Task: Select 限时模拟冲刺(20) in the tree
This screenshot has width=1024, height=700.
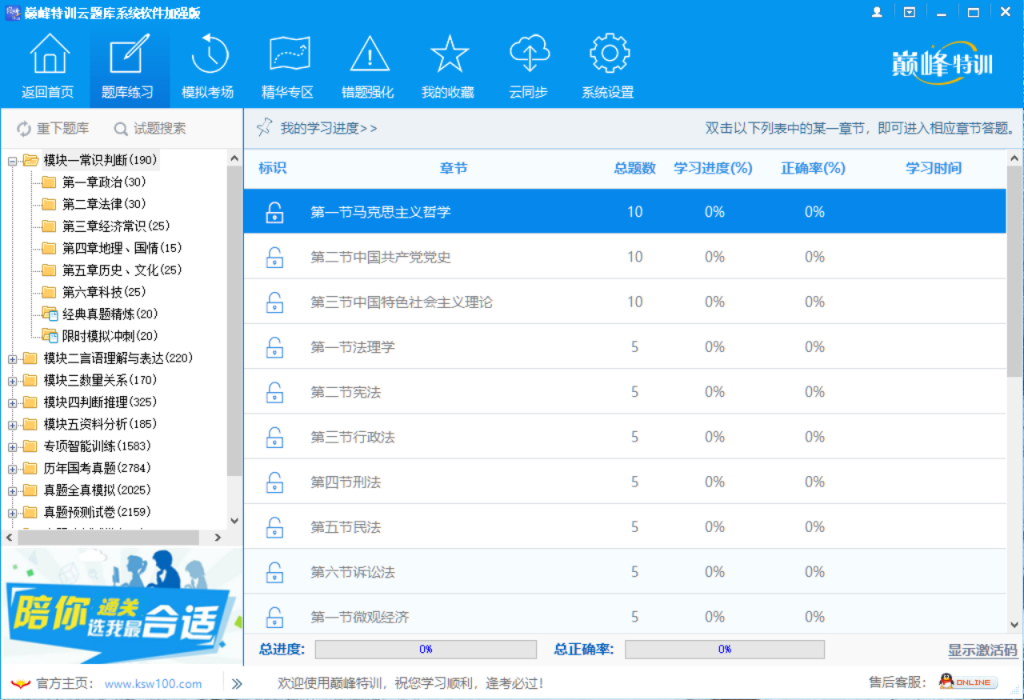Action: pos(110,336)
